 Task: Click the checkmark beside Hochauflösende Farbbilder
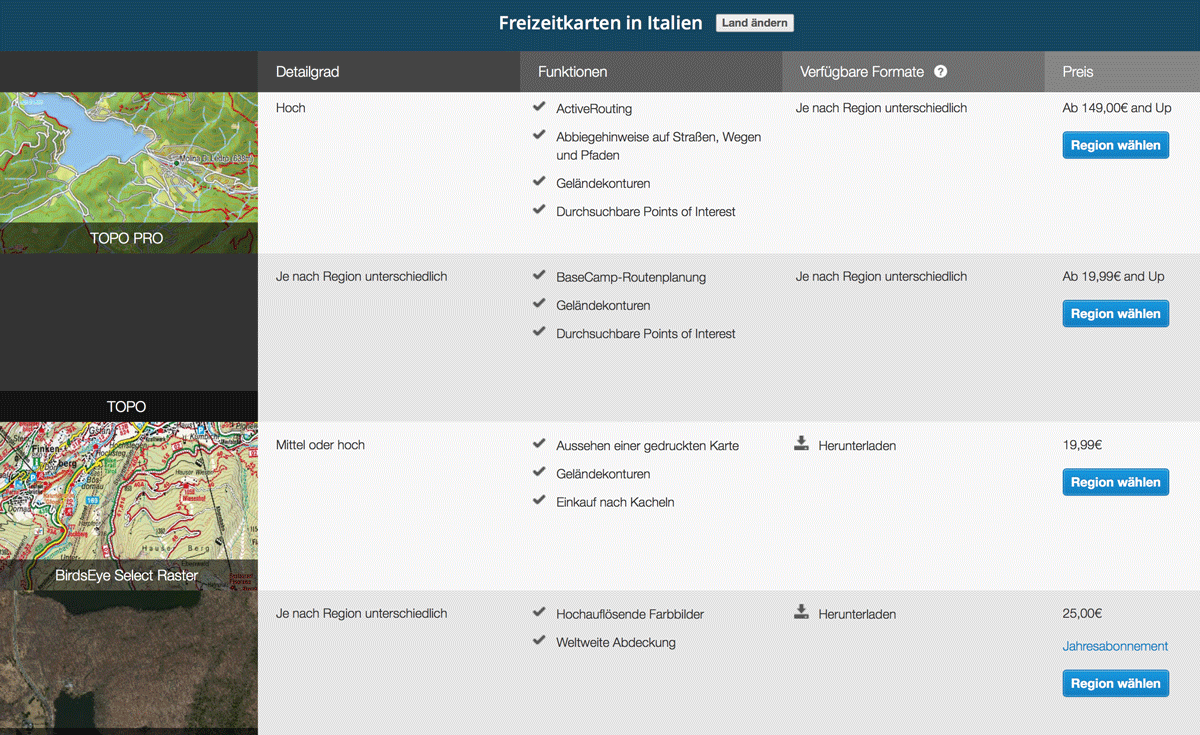click(x=539, y=612)
